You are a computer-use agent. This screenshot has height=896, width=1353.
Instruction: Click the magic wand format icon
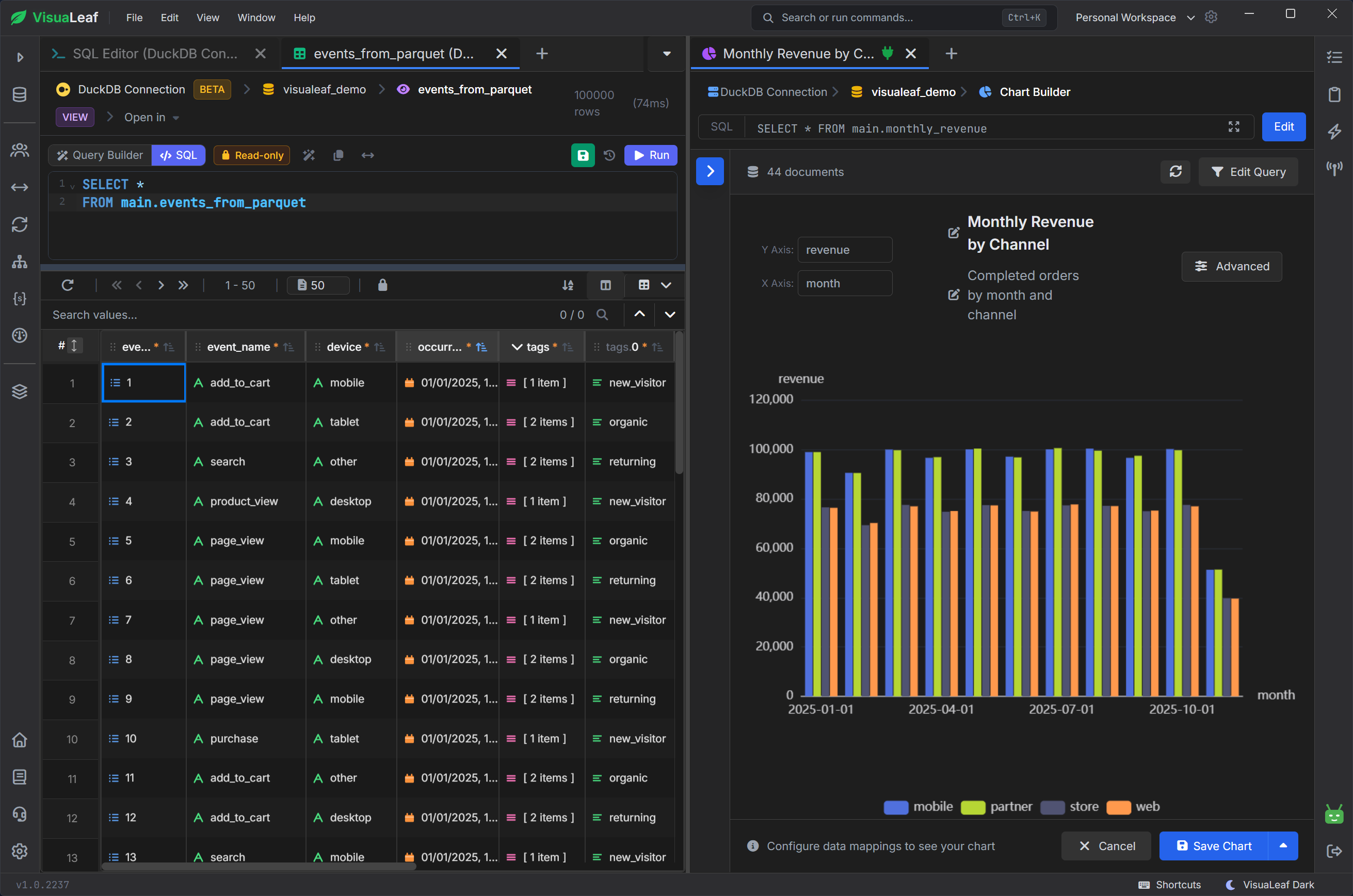point(309,155)
